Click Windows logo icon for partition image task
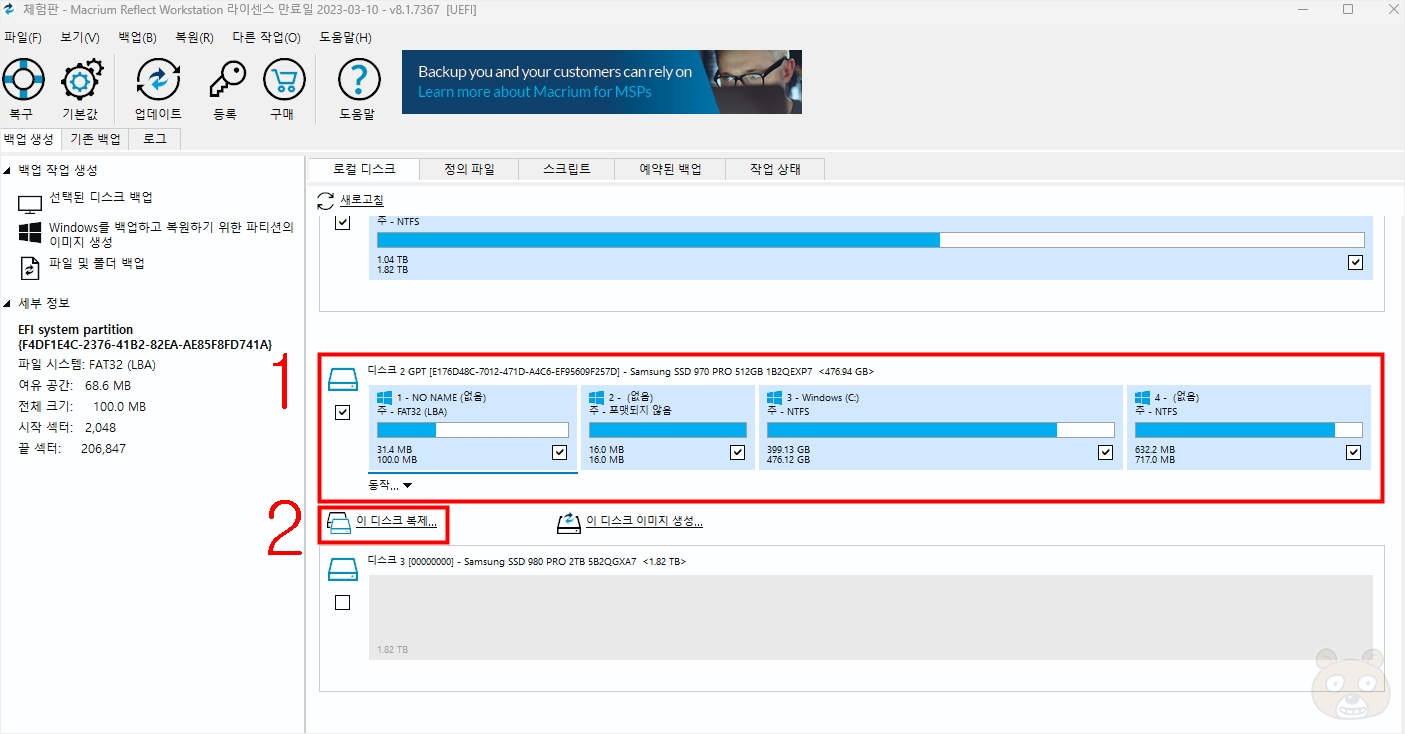The image size is (1405, 734). 30,233
